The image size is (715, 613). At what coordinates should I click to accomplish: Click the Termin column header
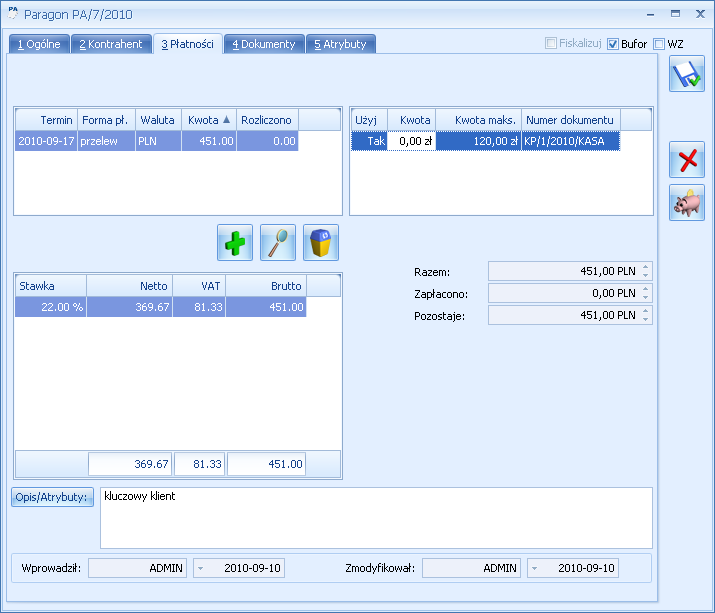tap(47, 120)
